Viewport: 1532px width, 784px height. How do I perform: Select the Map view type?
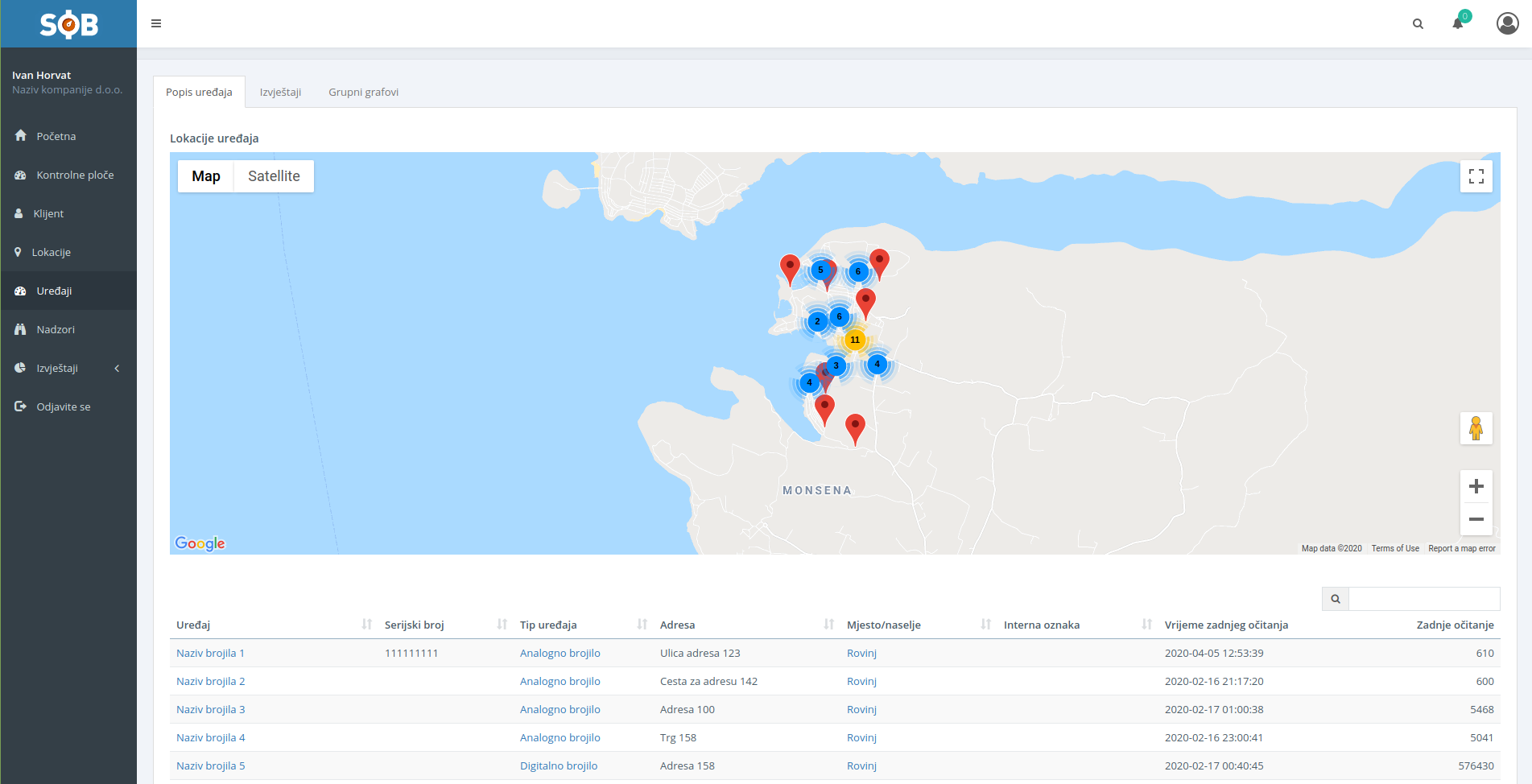[x=206, y=176]
